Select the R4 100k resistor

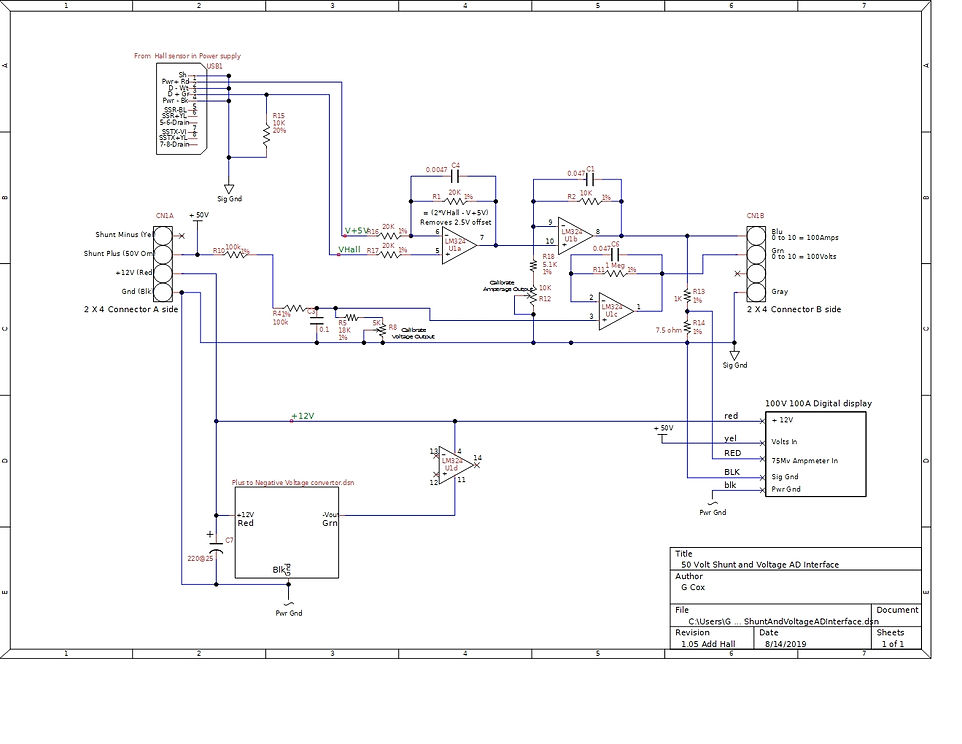click(x=294, y=309)
